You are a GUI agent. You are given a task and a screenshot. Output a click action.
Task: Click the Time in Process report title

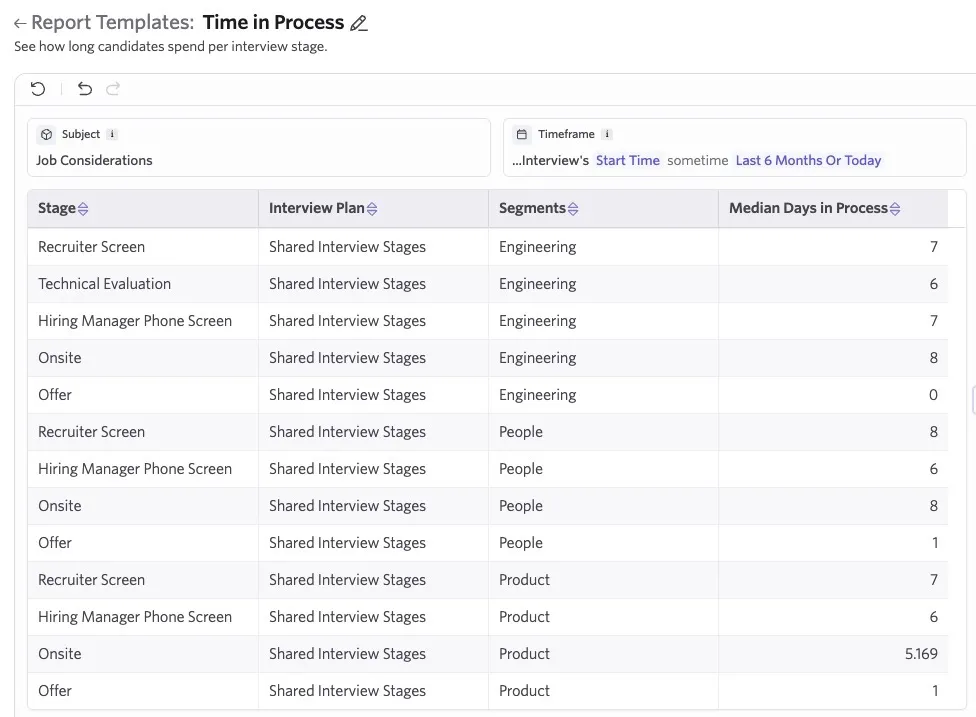click(x=273, y=22)
